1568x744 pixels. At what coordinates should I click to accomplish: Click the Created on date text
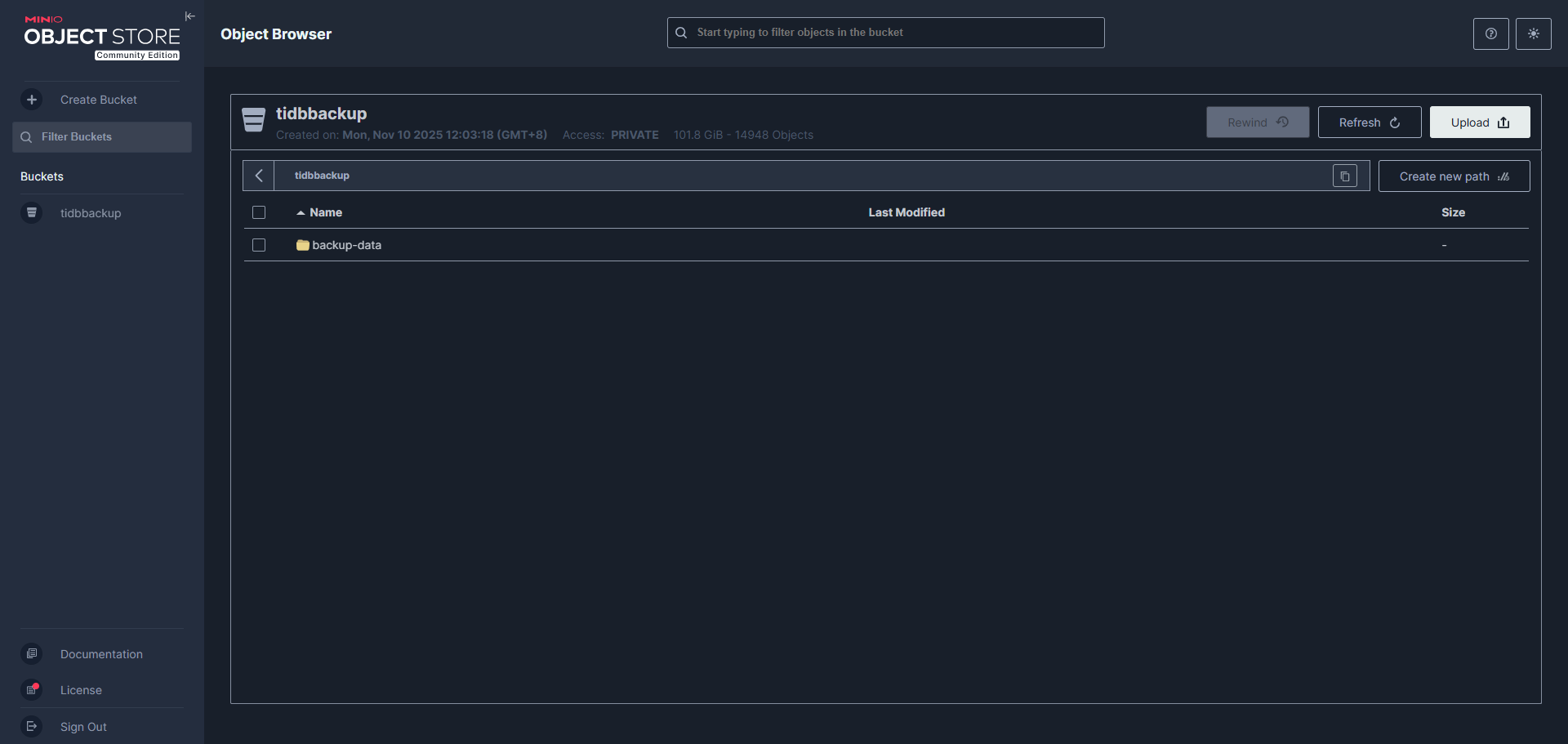click(x=412, y=135)
